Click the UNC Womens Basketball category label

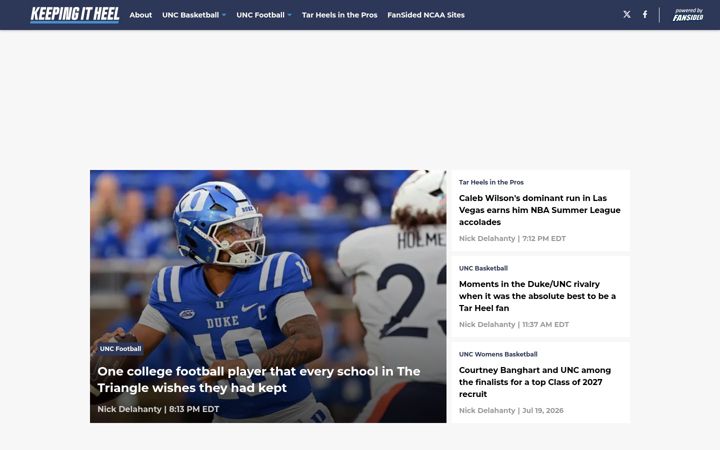pyautogui.click(x=498, y=354)
